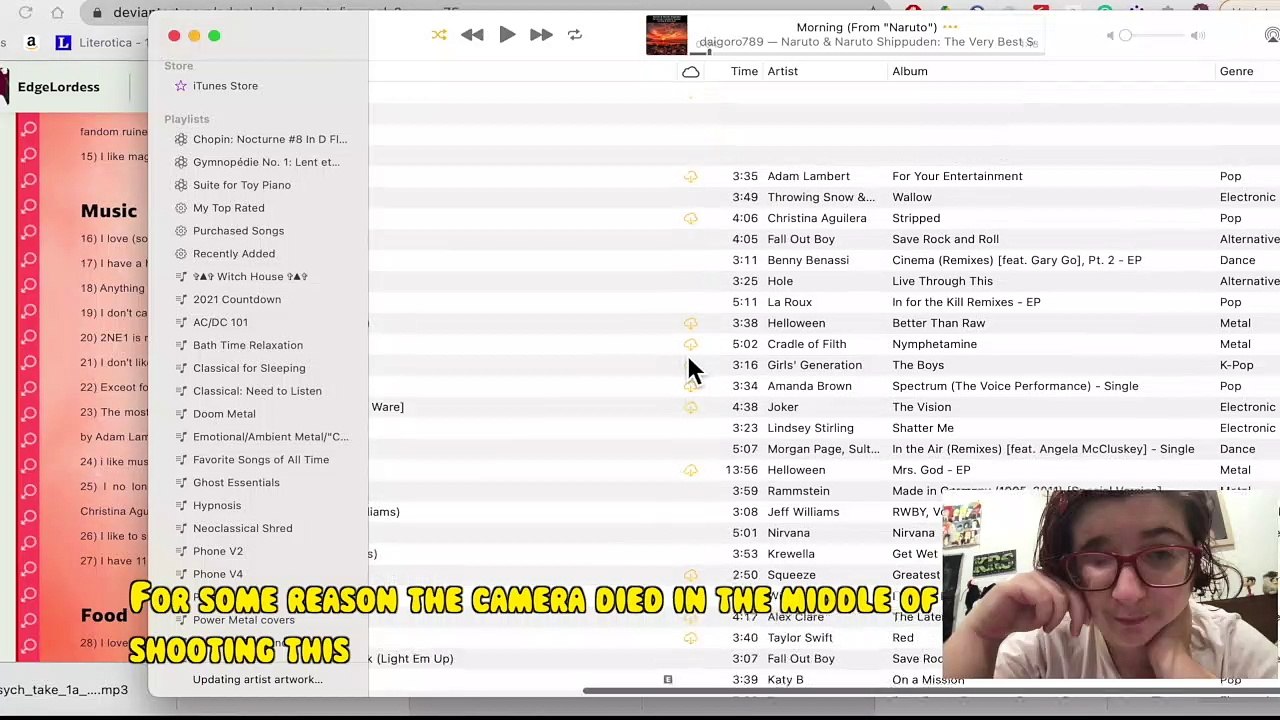1280x720 pixels.
Task: Select the Throwing Snow artist cell
Action: coord(821,197)
